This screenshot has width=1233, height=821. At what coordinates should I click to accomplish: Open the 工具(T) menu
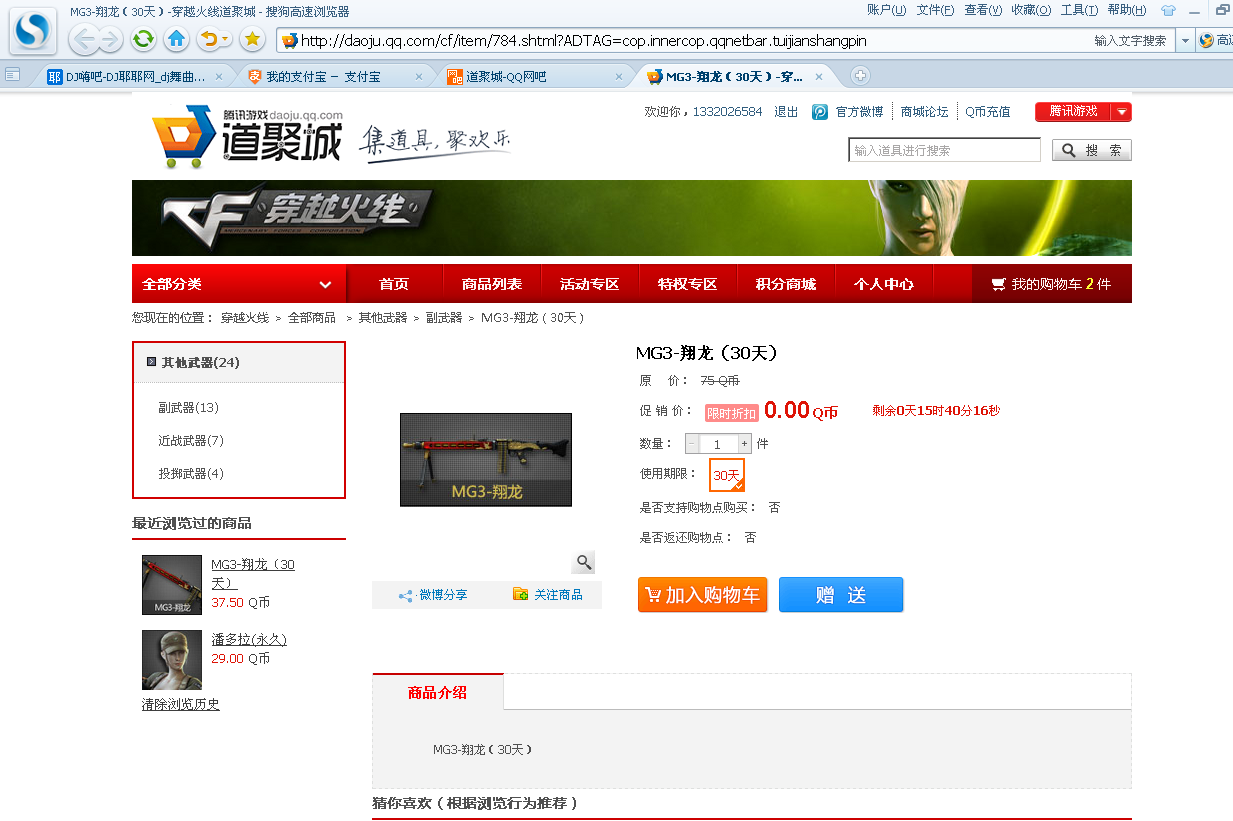[1079, 10]
